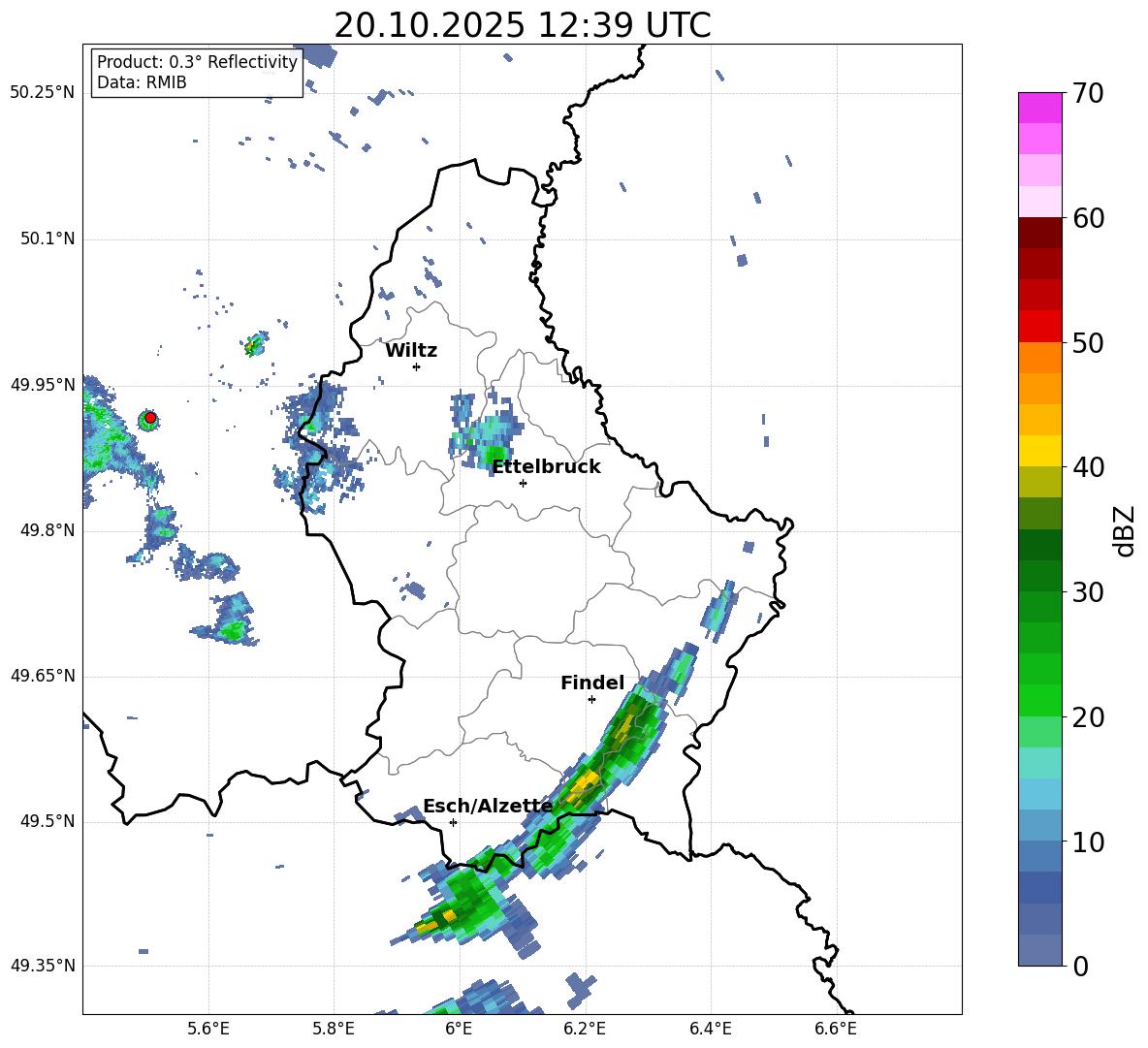The width and height of the screenshot is (1148, 1048).
Task: Click the colorbar value 40
Action: [1088, 467]
